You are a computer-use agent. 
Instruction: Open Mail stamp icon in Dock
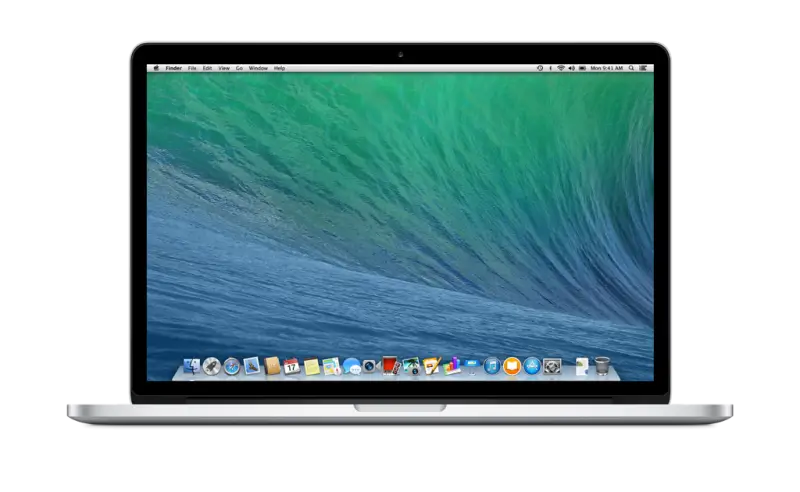point(252,365)
